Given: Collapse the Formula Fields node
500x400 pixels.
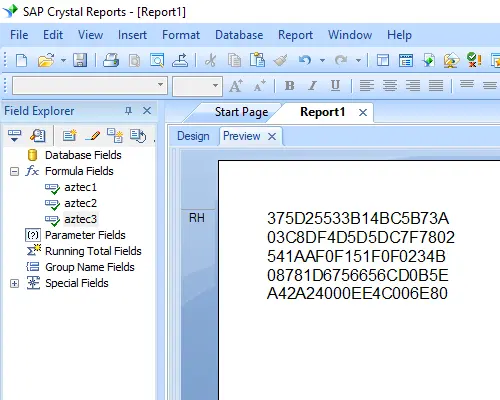Looking at the screenshot, I should click(14, 172).
